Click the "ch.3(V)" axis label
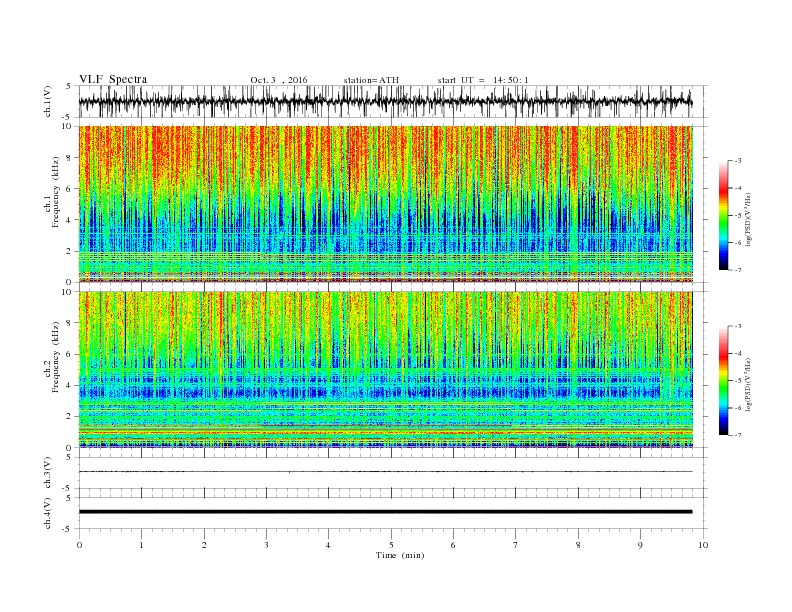This screenshot has width=792, height=612. coord(48,473)
